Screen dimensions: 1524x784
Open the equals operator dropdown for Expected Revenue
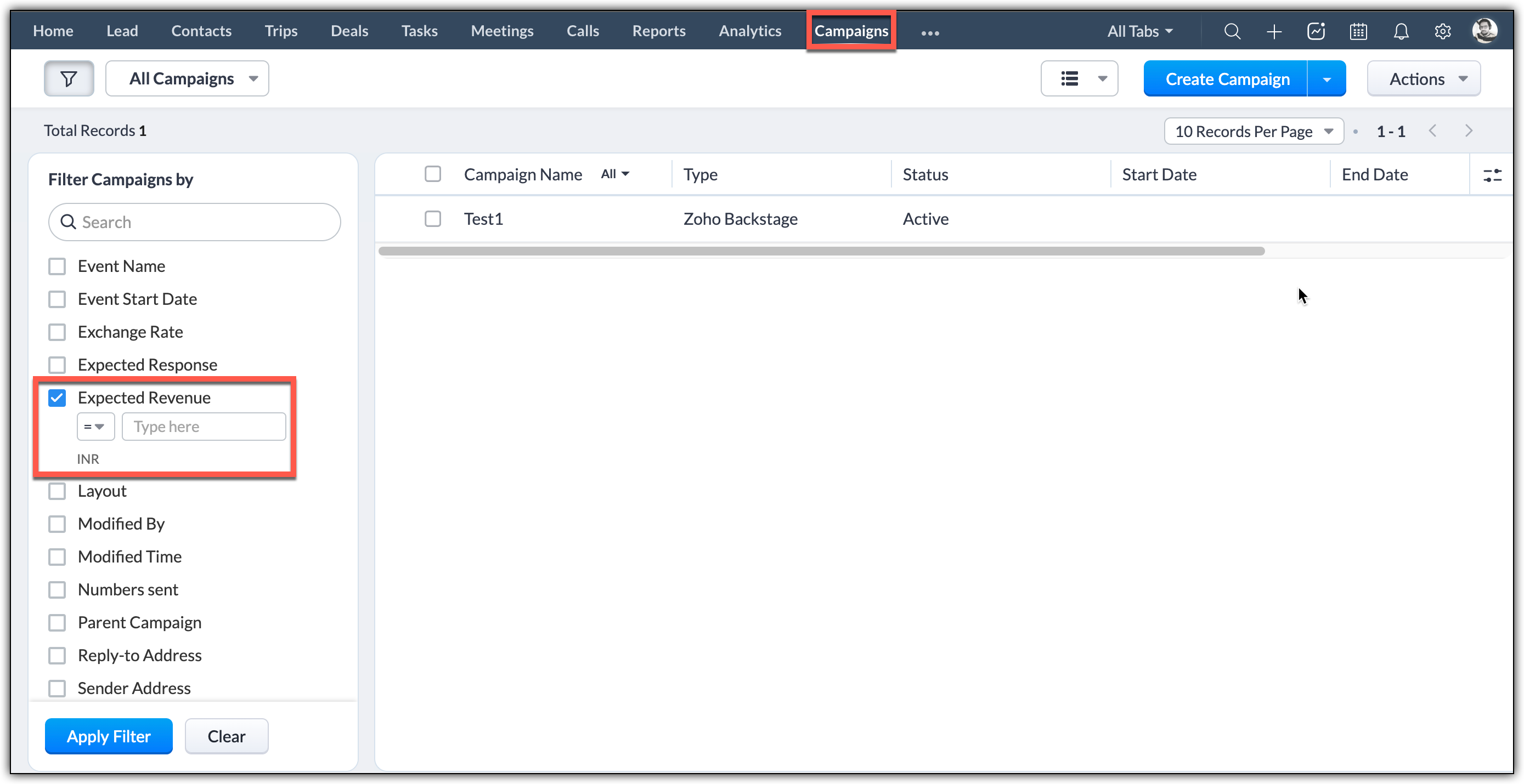point(95,427)
